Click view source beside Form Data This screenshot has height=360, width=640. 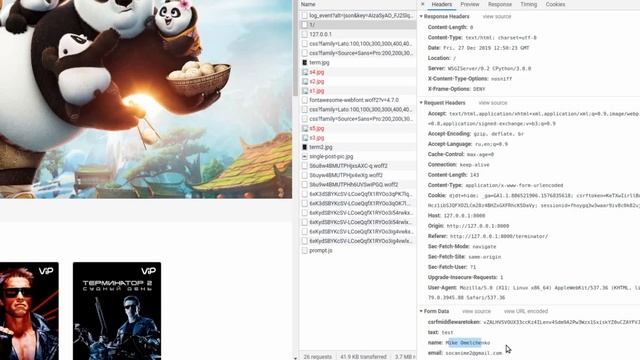(476, 311)
